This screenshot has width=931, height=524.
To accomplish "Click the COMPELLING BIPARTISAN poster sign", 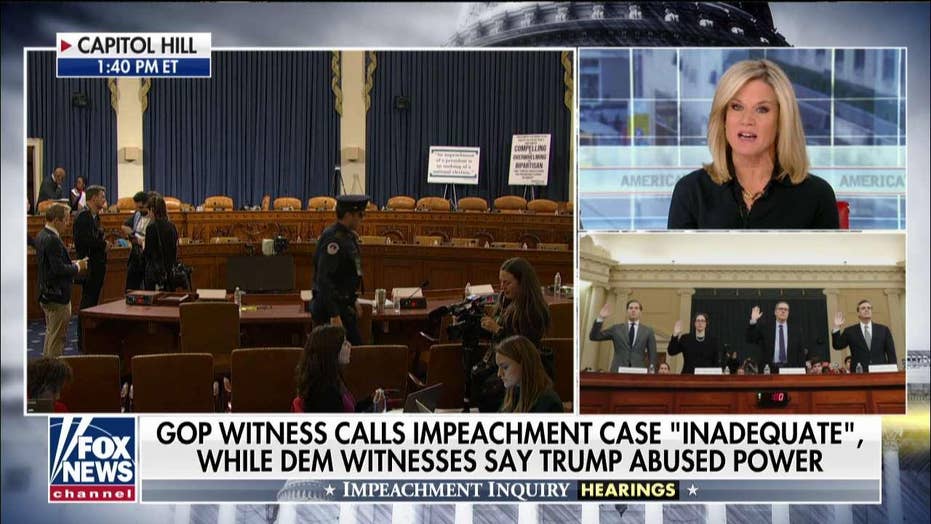I will (x=529, y=159).
